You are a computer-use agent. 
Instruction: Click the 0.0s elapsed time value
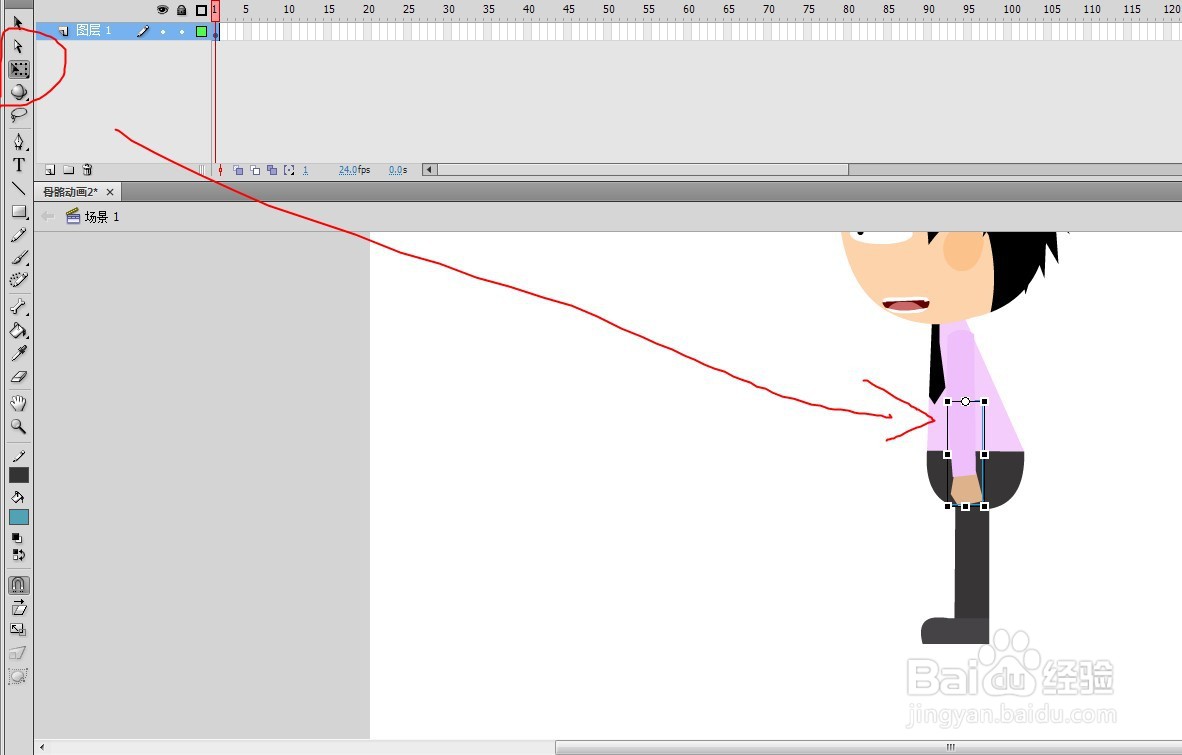point(398,170)
